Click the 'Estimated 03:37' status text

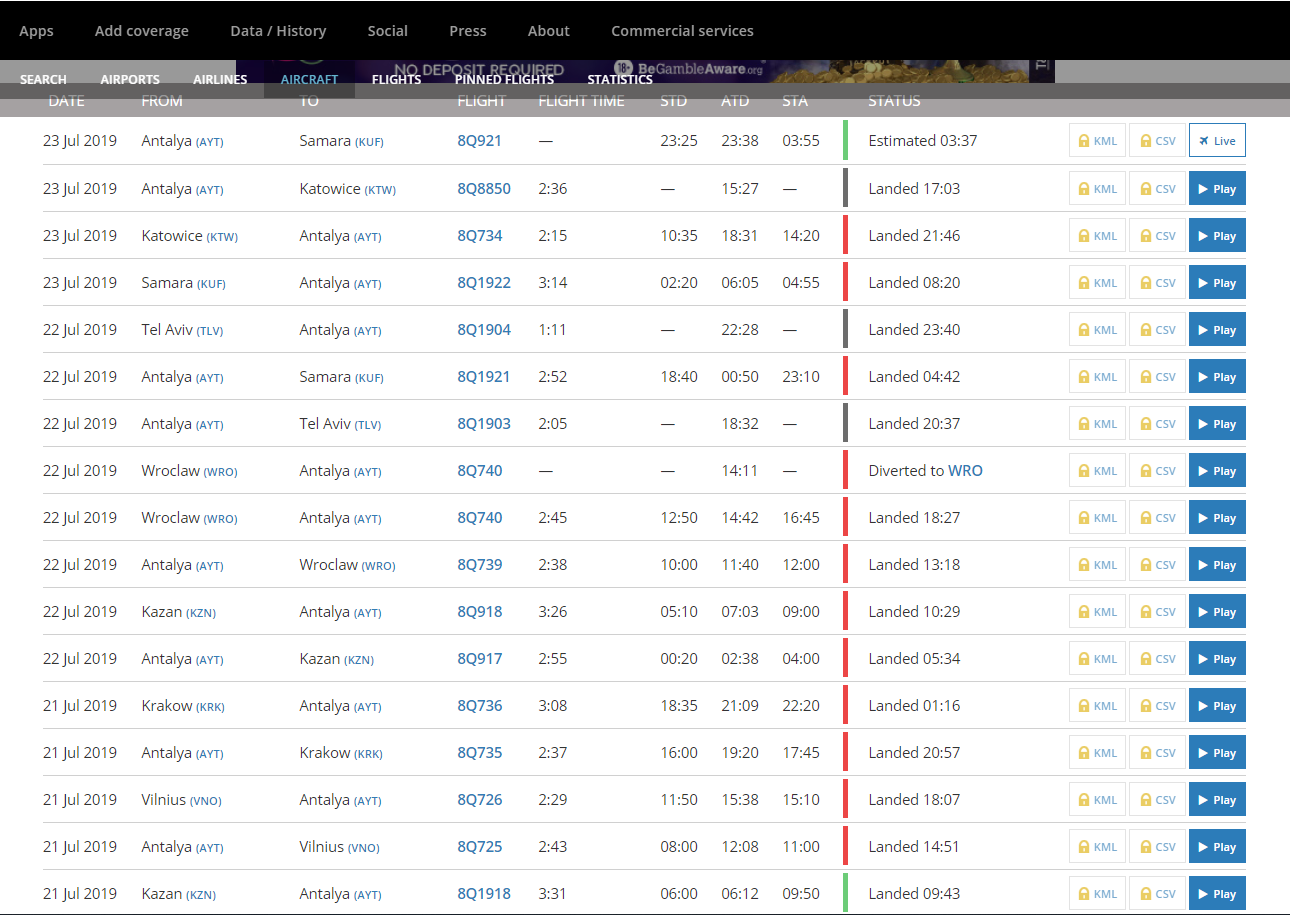[x=923, y=141]
